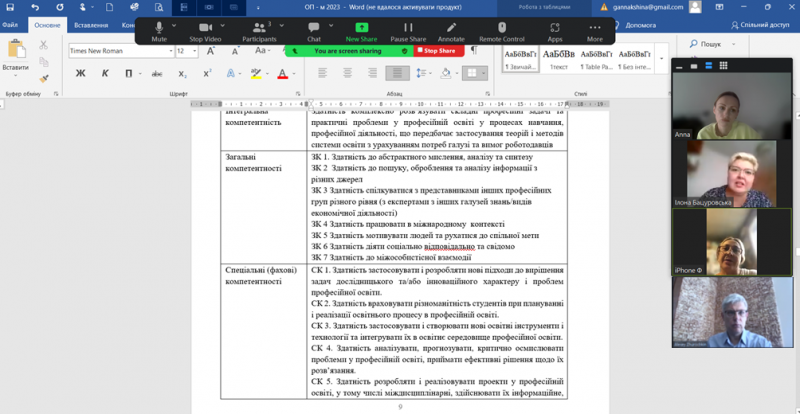
Task: Redo the action with the circular arrow
Action: point(60,7)
